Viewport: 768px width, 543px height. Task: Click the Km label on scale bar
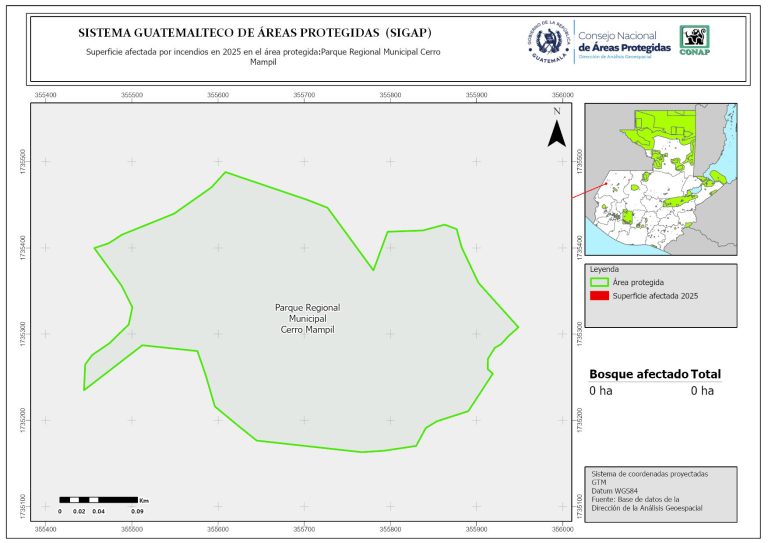point(144,498)
